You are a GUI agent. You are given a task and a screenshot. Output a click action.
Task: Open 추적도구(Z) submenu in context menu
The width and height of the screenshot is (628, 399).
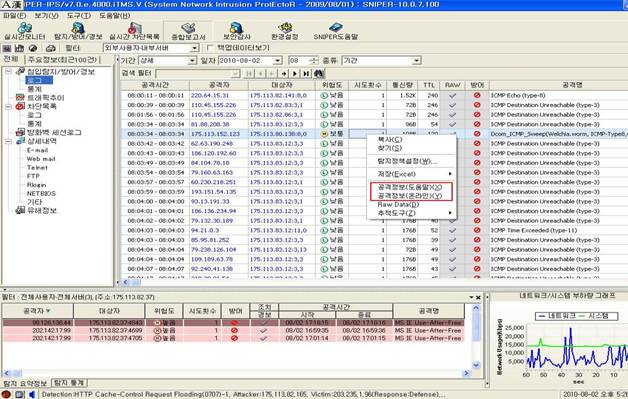pyautogui.click(x=411, y=213)
